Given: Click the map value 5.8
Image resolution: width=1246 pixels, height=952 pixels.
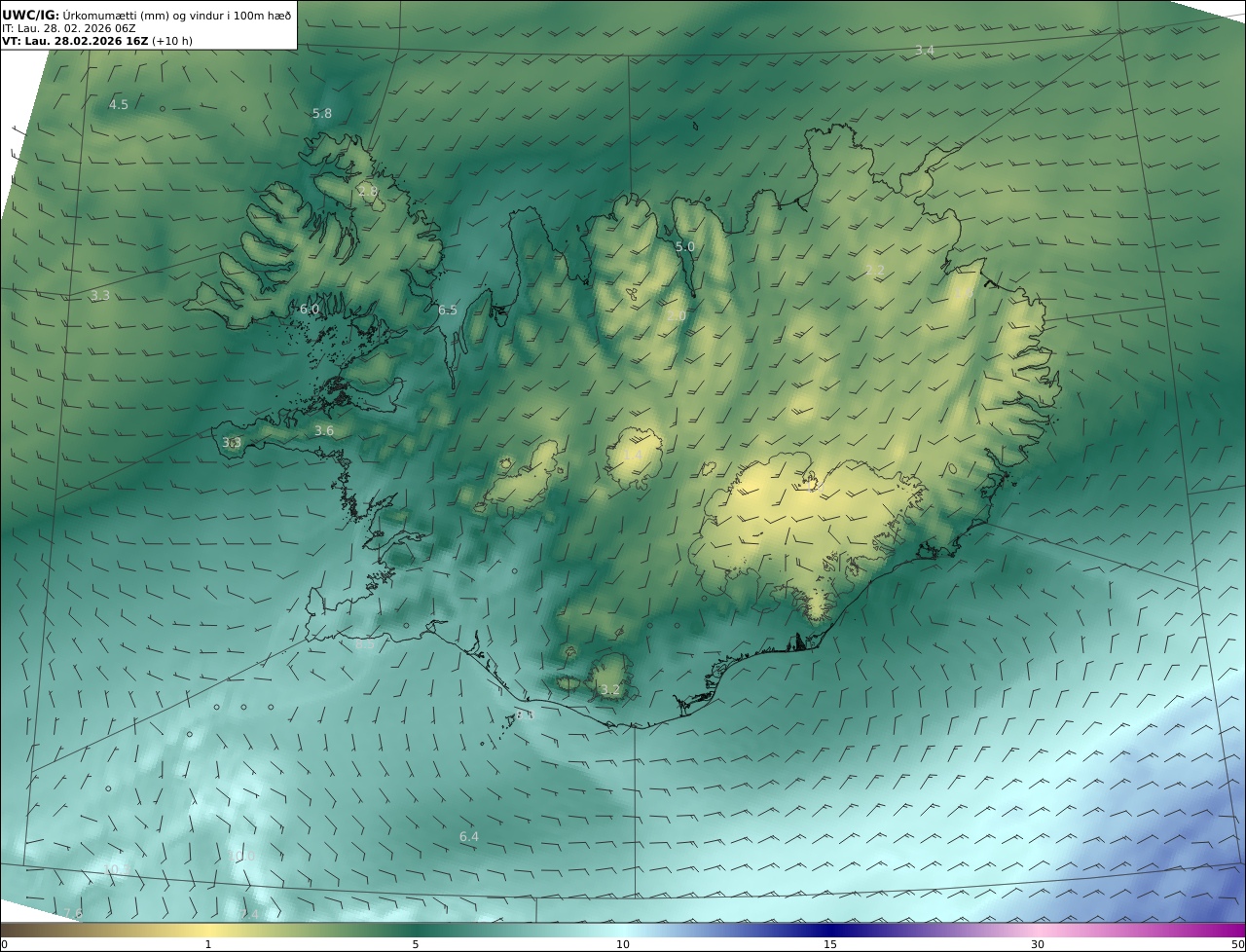Looking at the screenshot, I should pos(322,114).
